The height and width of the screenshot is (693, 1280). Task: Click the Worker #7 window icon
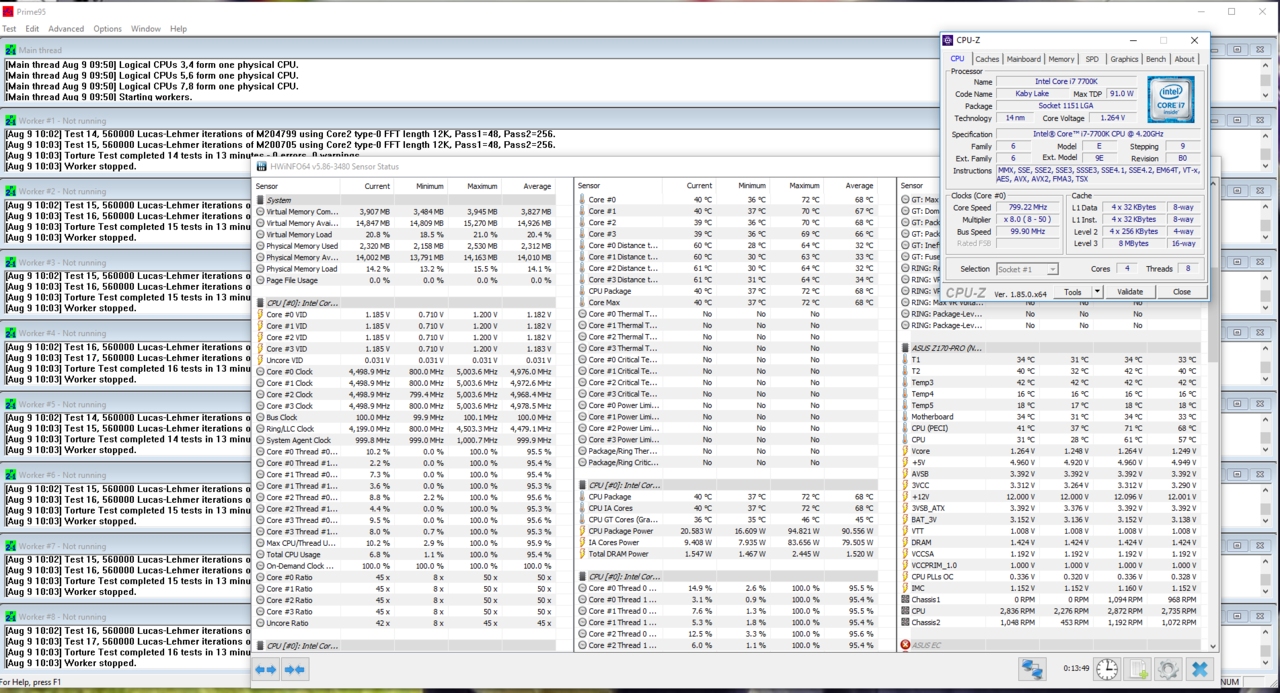(x=11, y=546)
